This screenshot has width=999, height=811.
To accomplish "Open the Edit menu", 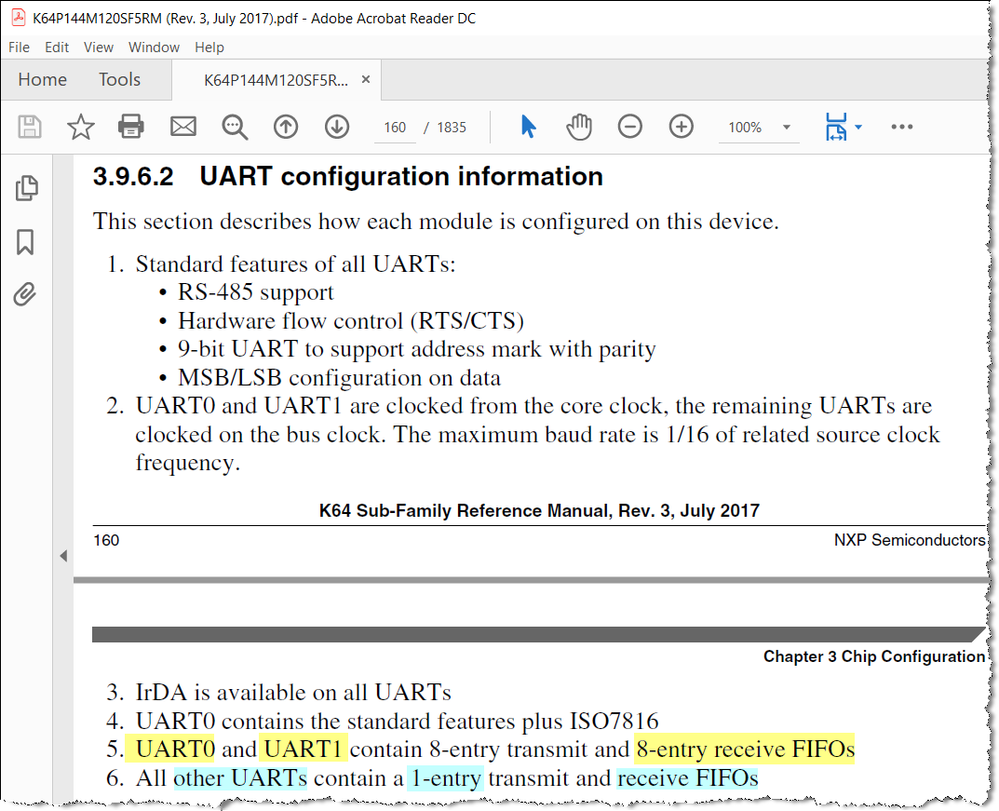I will point(57,47).
